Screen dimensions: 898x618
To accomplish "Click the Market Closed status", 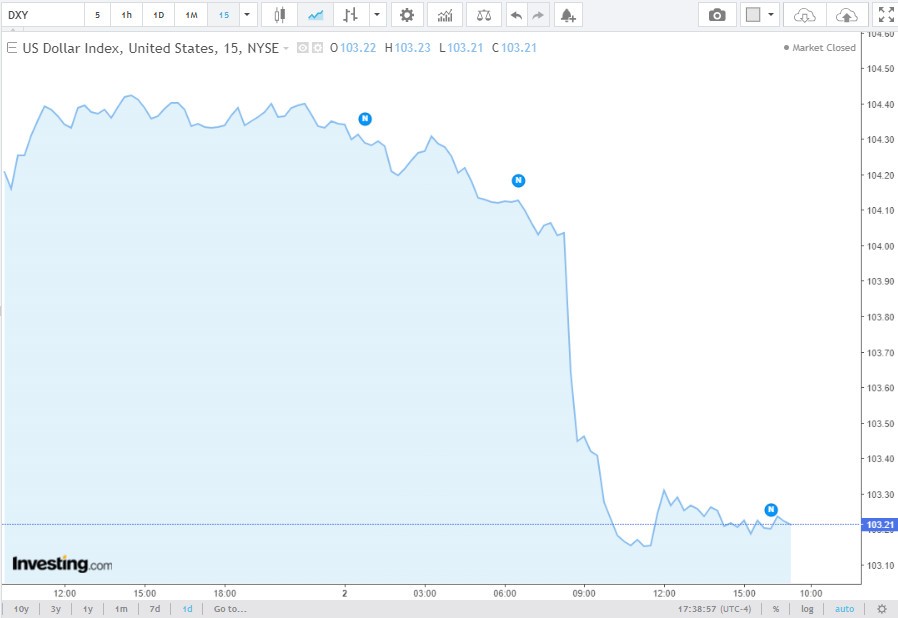I will 820,48.
